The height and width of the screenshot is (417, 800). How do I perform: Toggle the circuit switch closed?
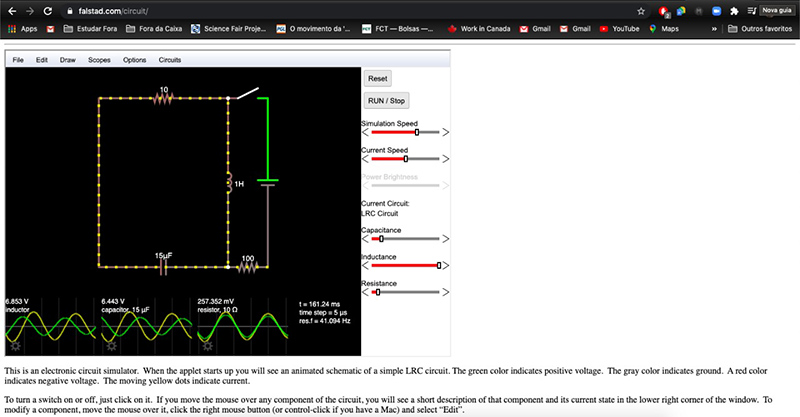[246, 93]
